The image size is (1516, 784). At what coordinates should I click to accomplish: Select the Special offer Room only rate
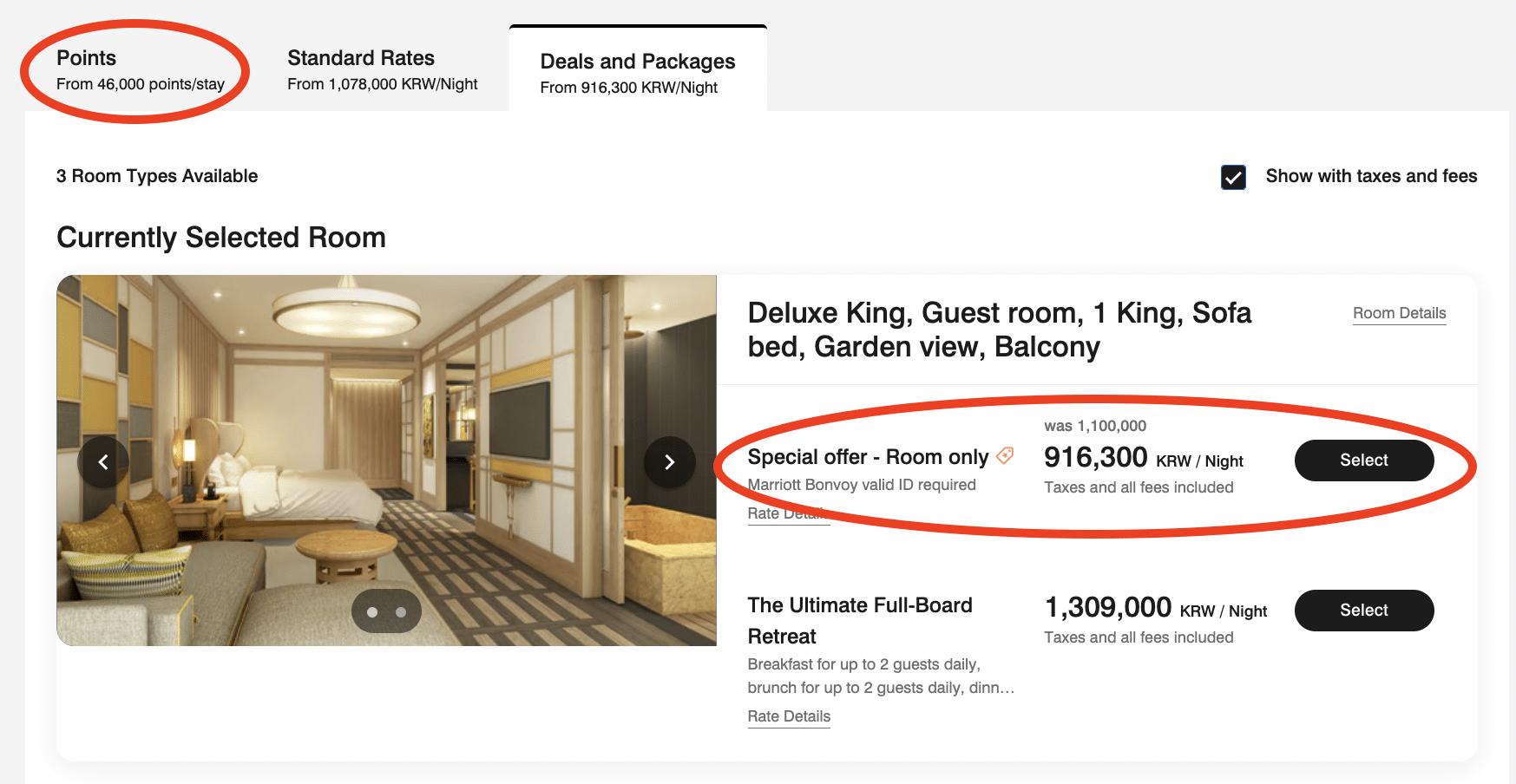(x=1363, y=461)
